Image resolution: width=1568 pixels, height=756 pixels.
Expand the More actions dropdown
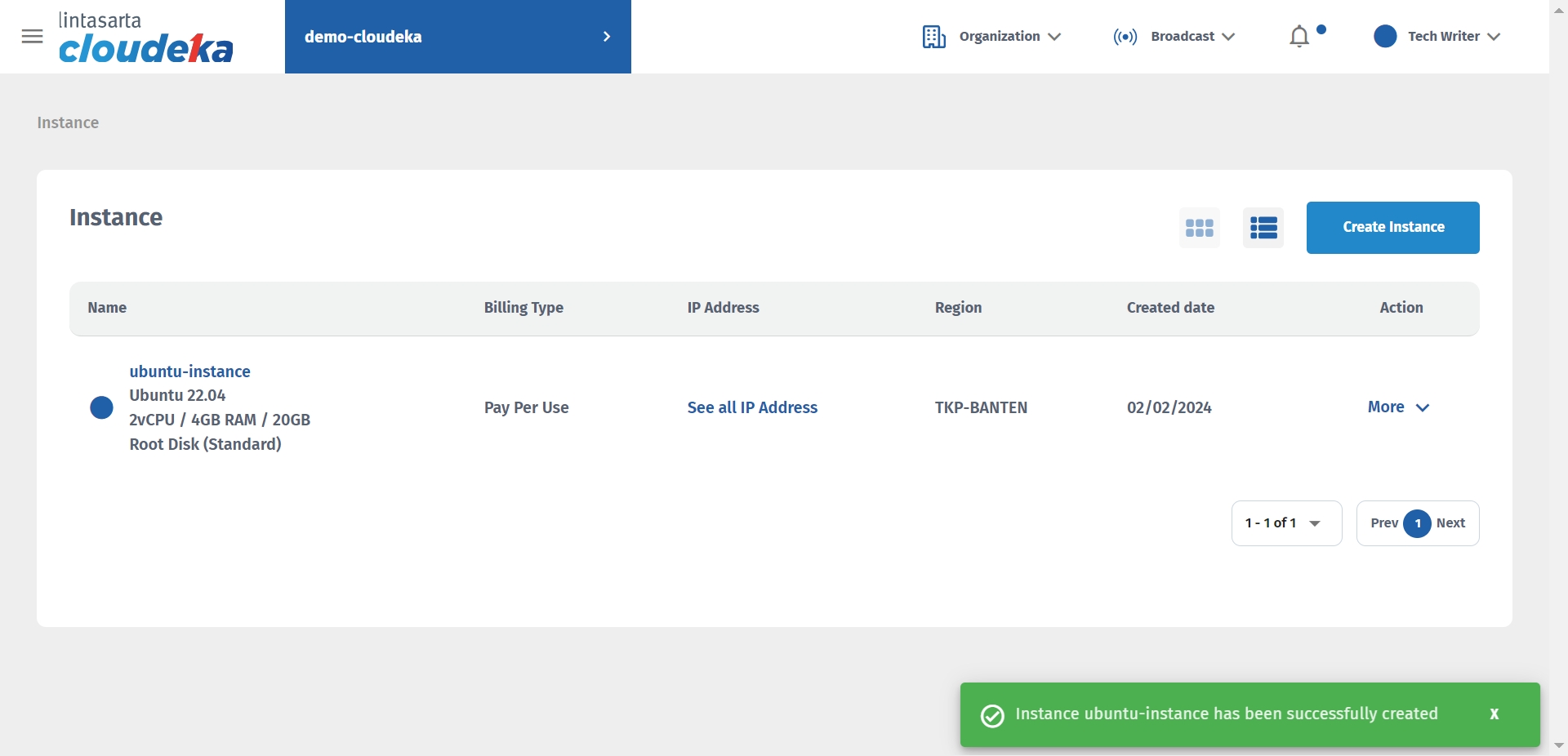point(1398,407)
